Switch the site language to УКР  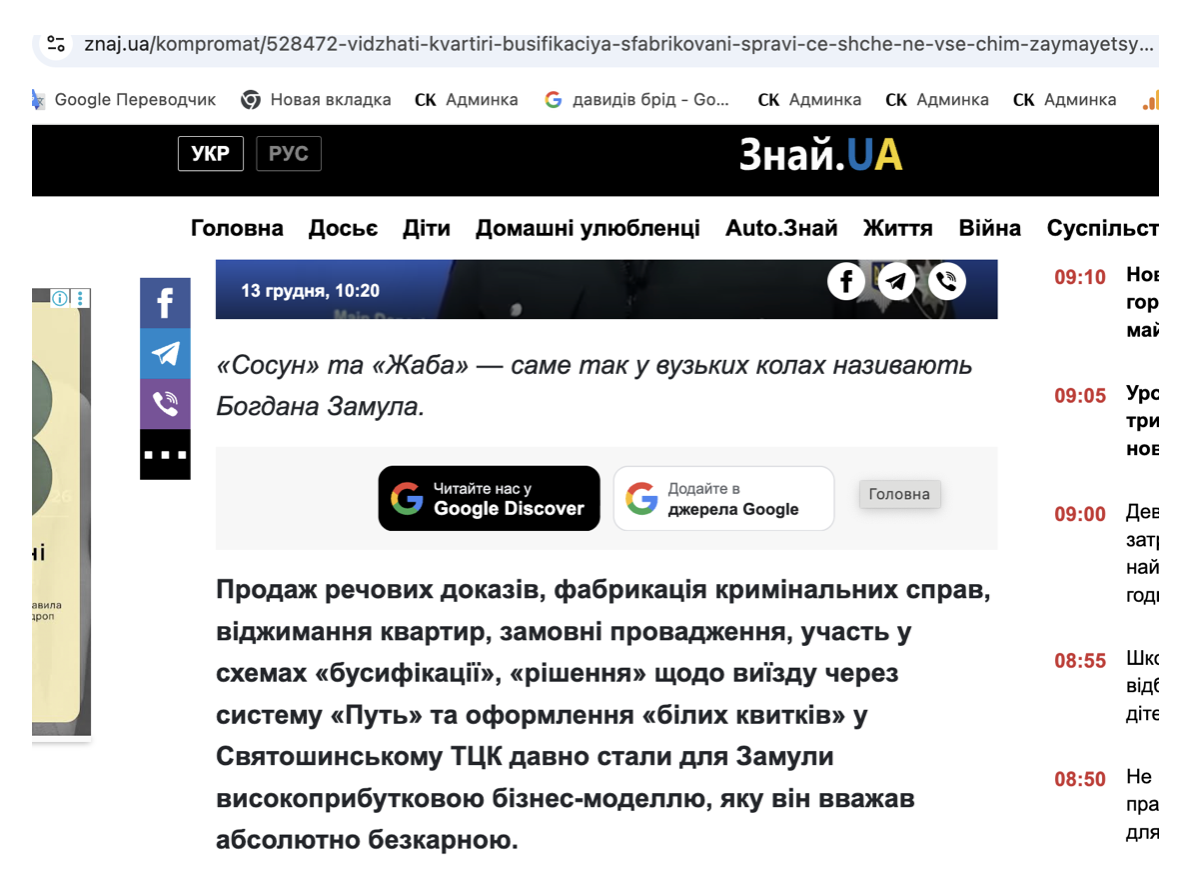tap(210, 154)
